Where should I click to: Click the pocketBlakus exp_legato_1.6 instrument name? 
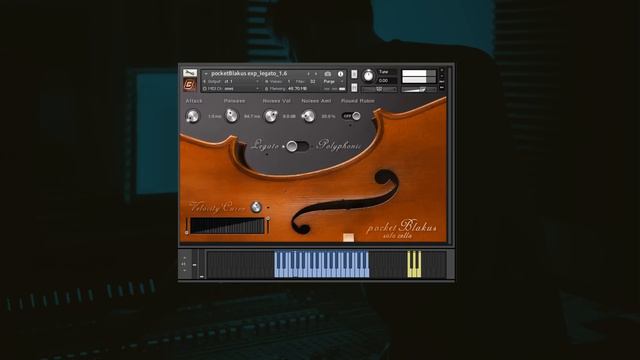[249, 73]
